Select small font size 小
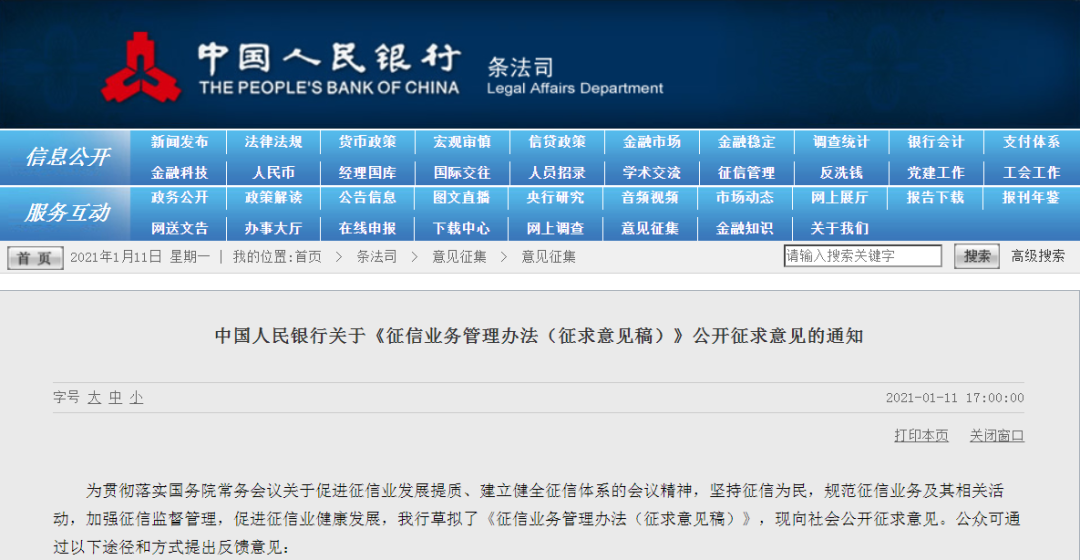This screenshot has height=560, width=1080. pyautogui.click(x=136, y=398)
